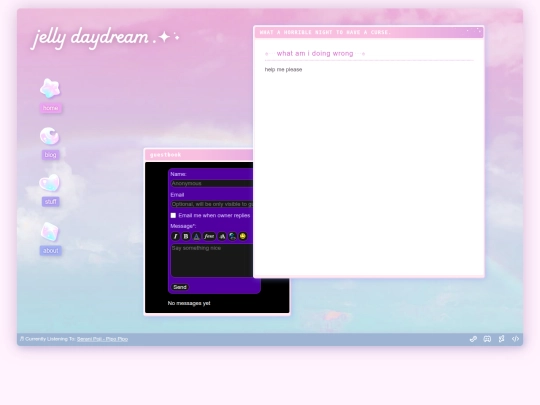Apply italic formatting in guestbook message

pyautogui.click(x=175, y=236)
